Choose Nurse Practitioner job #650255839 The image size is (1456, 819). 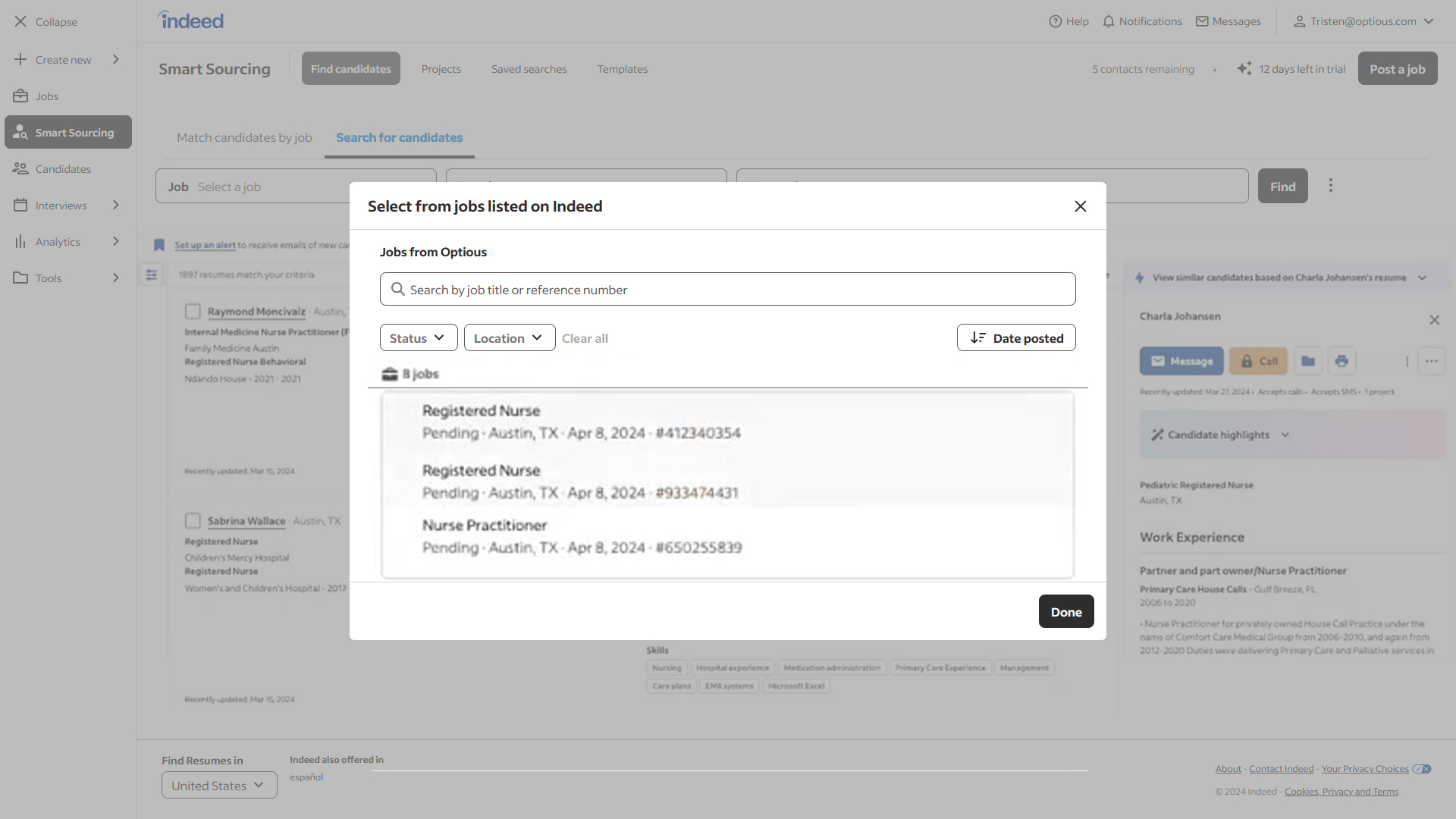tap(728, 536)
